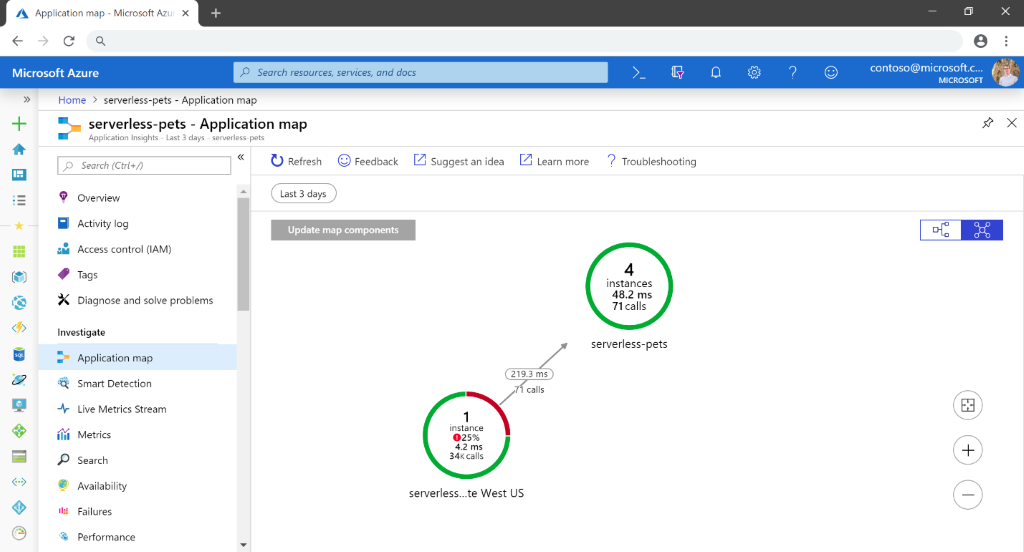Open the Dashboard icon in the sidebar
1024x552 pixels.
click(19, 174)
